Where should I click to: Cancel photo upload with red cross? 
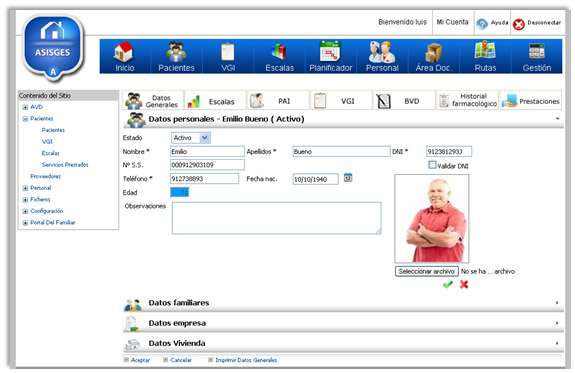[464, 284]
